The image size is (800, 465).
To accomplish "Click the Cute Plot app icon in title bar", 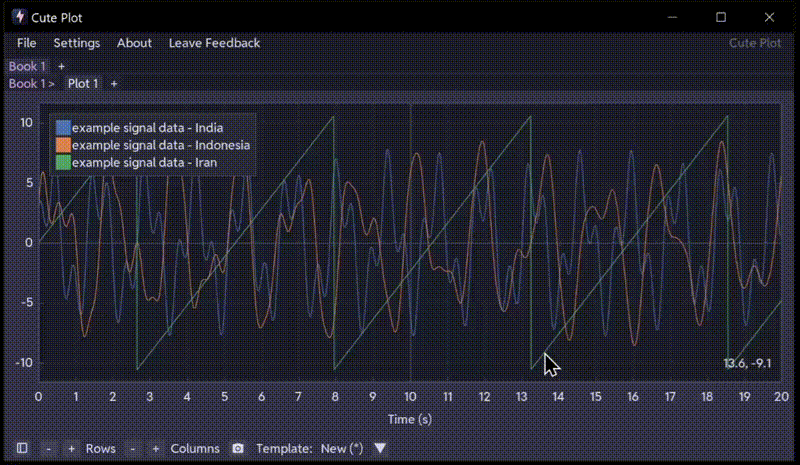I will [19, 17].
